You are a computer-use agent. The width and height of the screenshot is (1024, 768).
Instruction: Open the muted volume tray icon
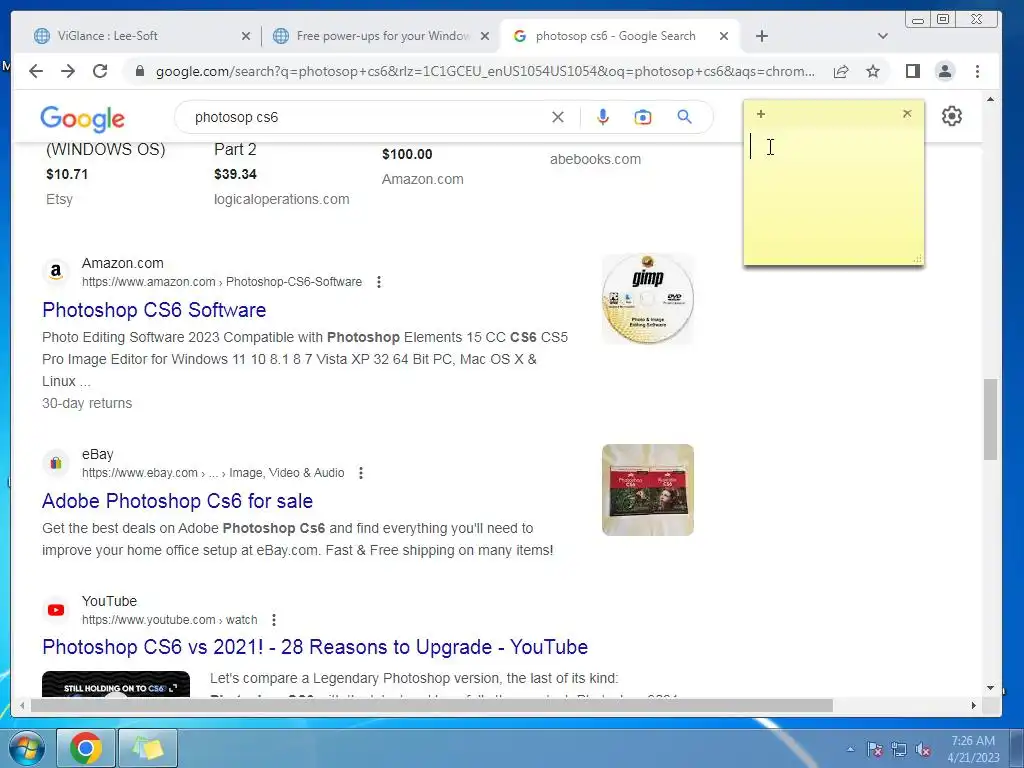923,749
